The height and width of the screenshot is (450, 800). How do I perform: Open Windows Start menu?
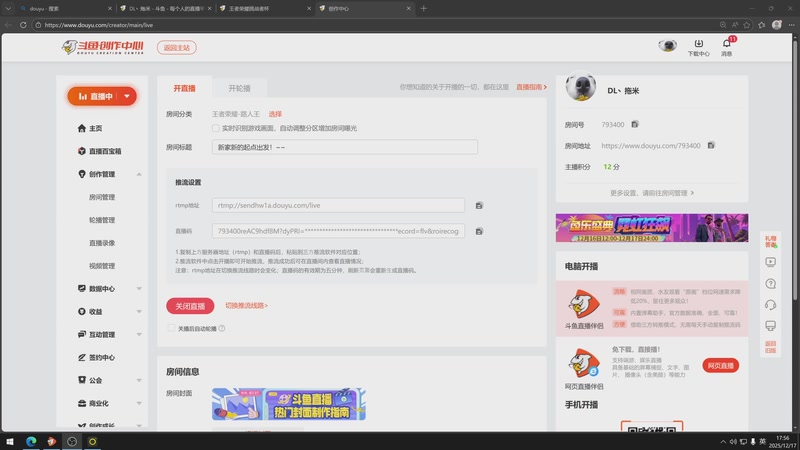[10, 441]
